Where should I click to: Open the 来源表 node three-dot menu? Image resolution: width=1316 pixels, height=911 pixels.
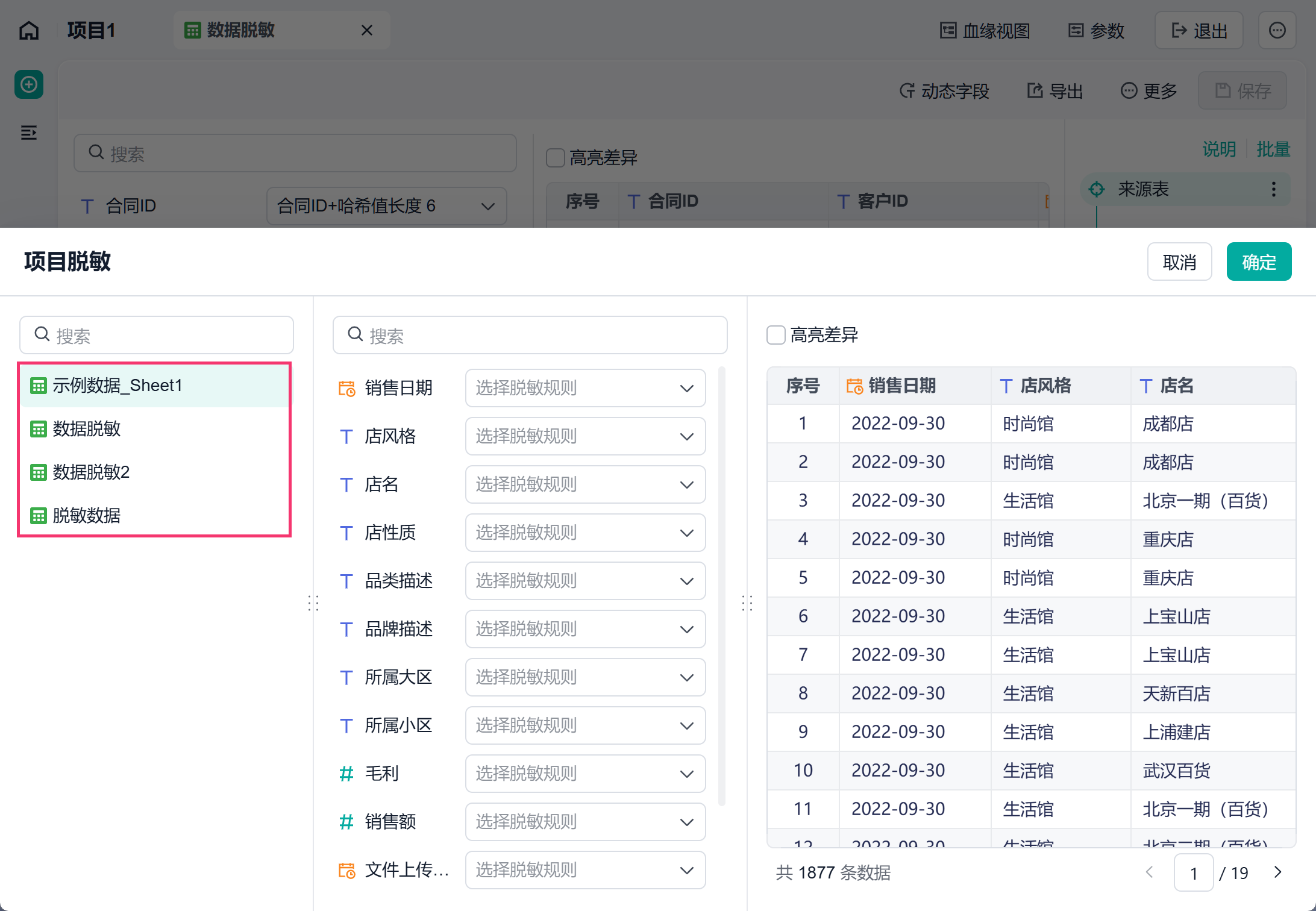click(x=1273, y=189)
